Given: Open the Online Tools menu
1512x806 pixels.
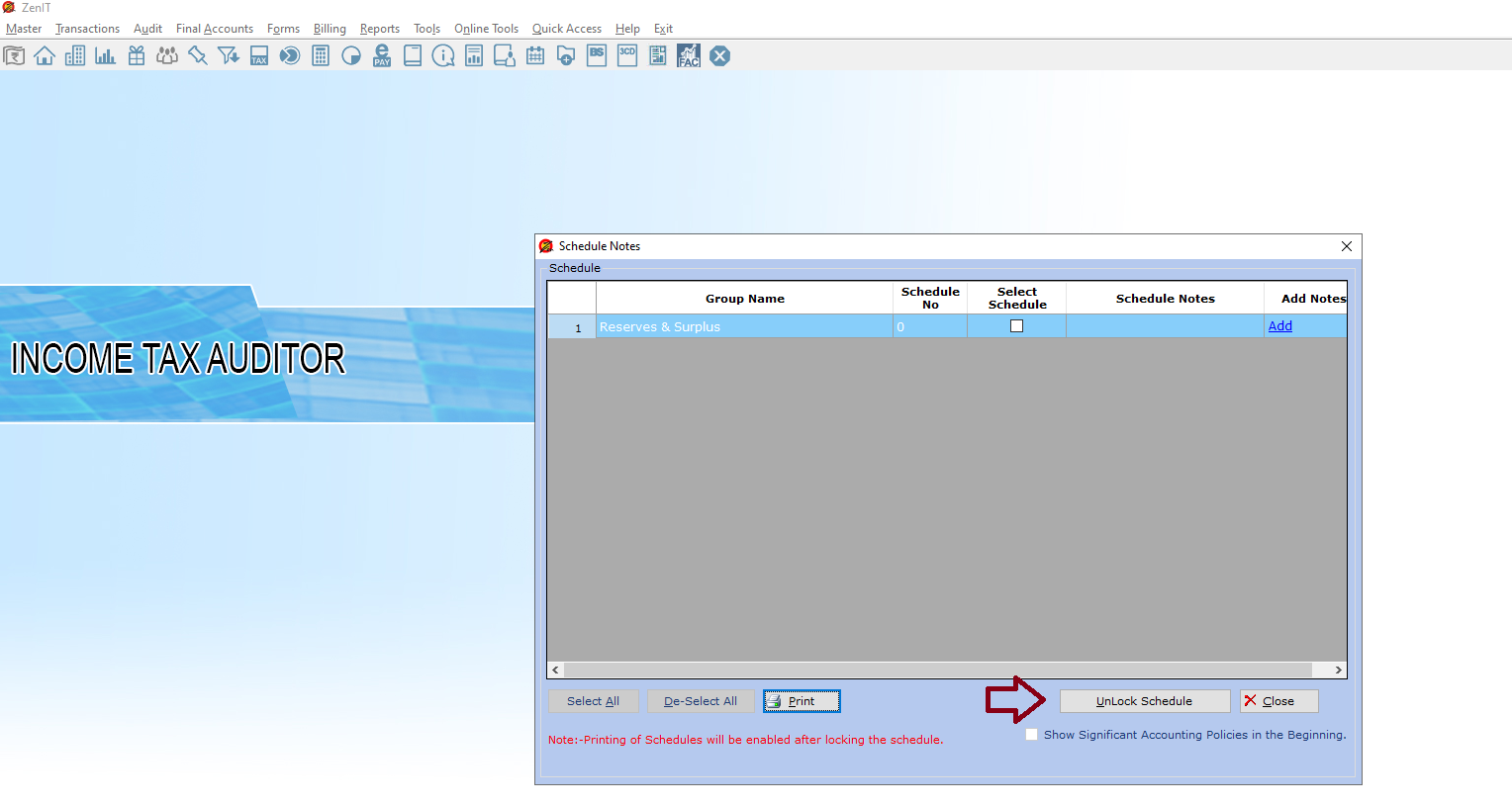Looking at the screenshot, I should (486, 29).
